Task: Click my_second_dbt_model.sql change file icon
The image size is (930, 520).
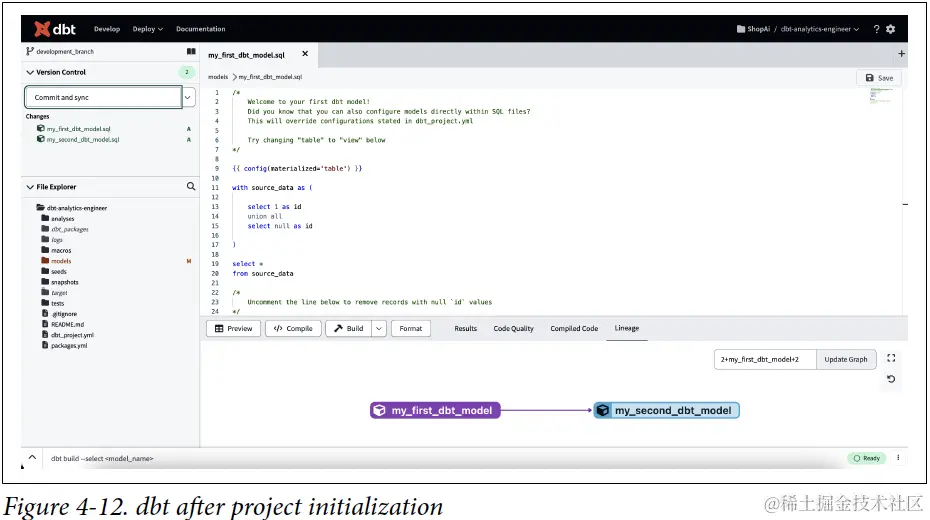Action: coord(41,139)
